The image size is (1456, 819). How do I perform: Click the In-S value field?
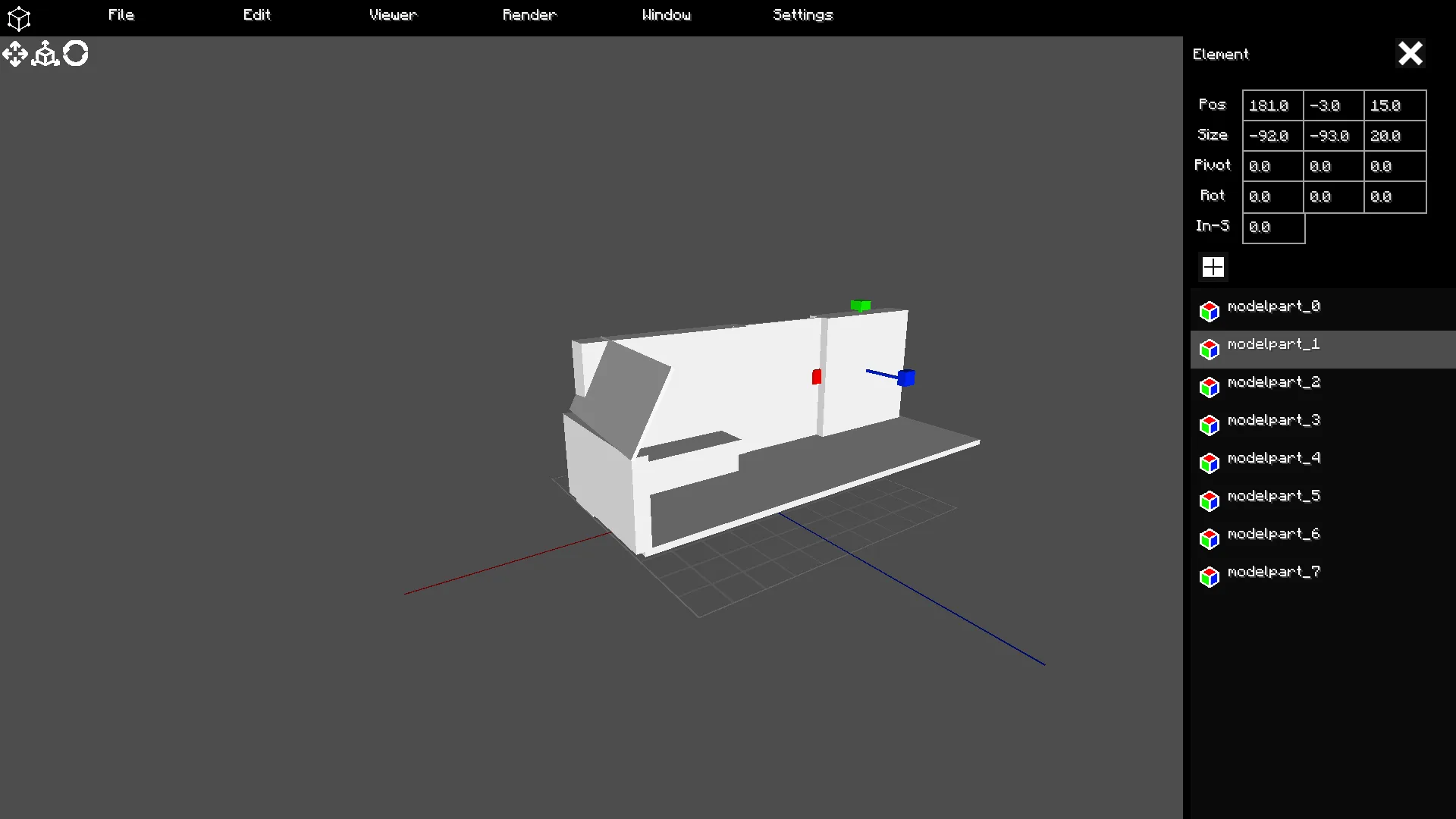[x=1273, y=227]
